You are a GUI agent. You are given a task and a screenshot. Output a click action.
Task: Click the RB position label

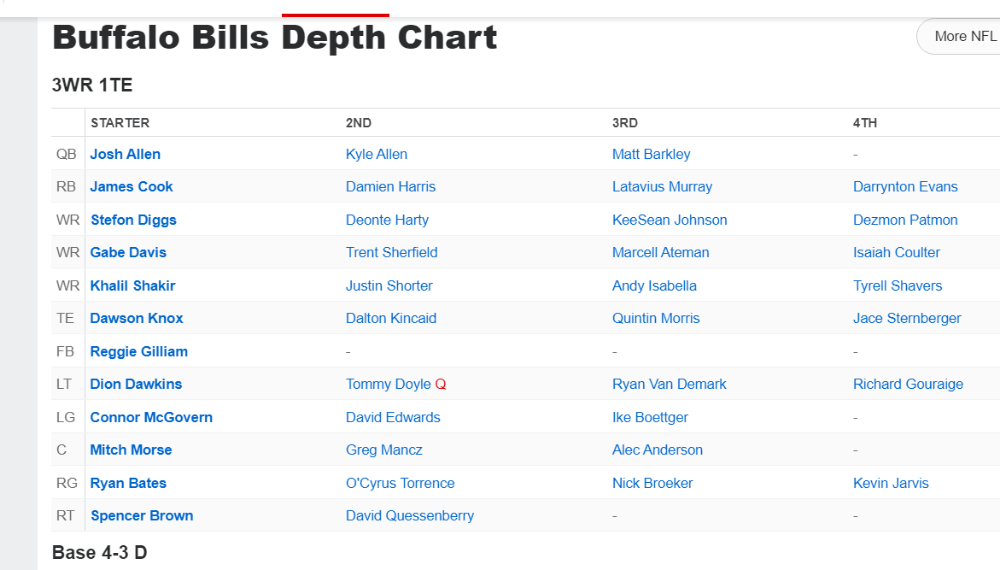point(66,187)
